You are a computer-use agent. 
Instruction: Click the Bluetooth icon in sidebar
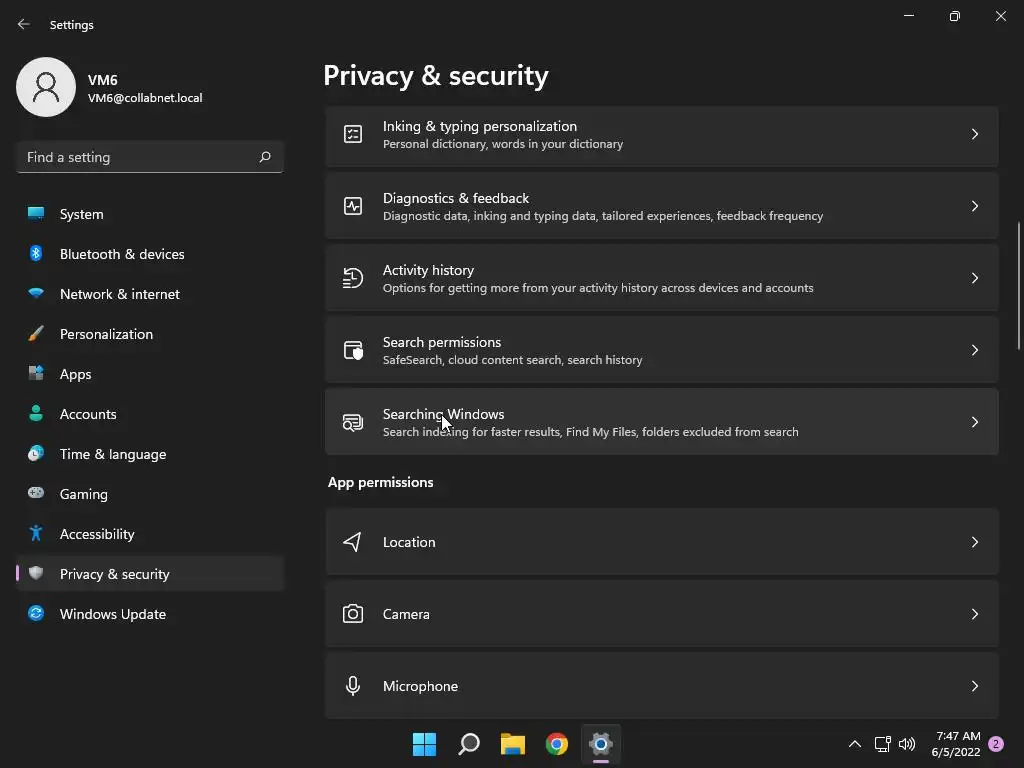point(36,254)
